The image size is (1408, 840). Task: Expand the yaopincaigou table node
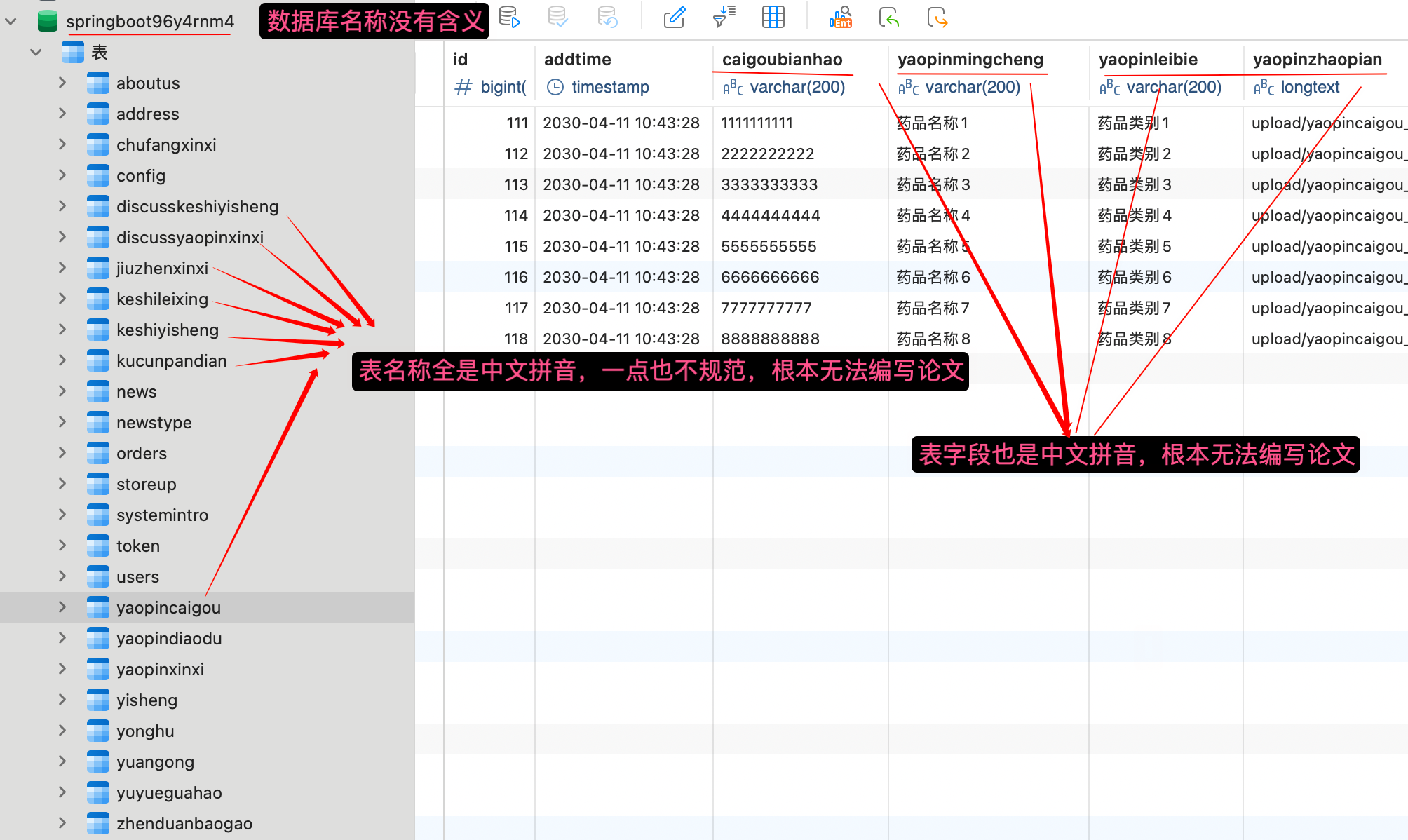click(x=62, y=607)
